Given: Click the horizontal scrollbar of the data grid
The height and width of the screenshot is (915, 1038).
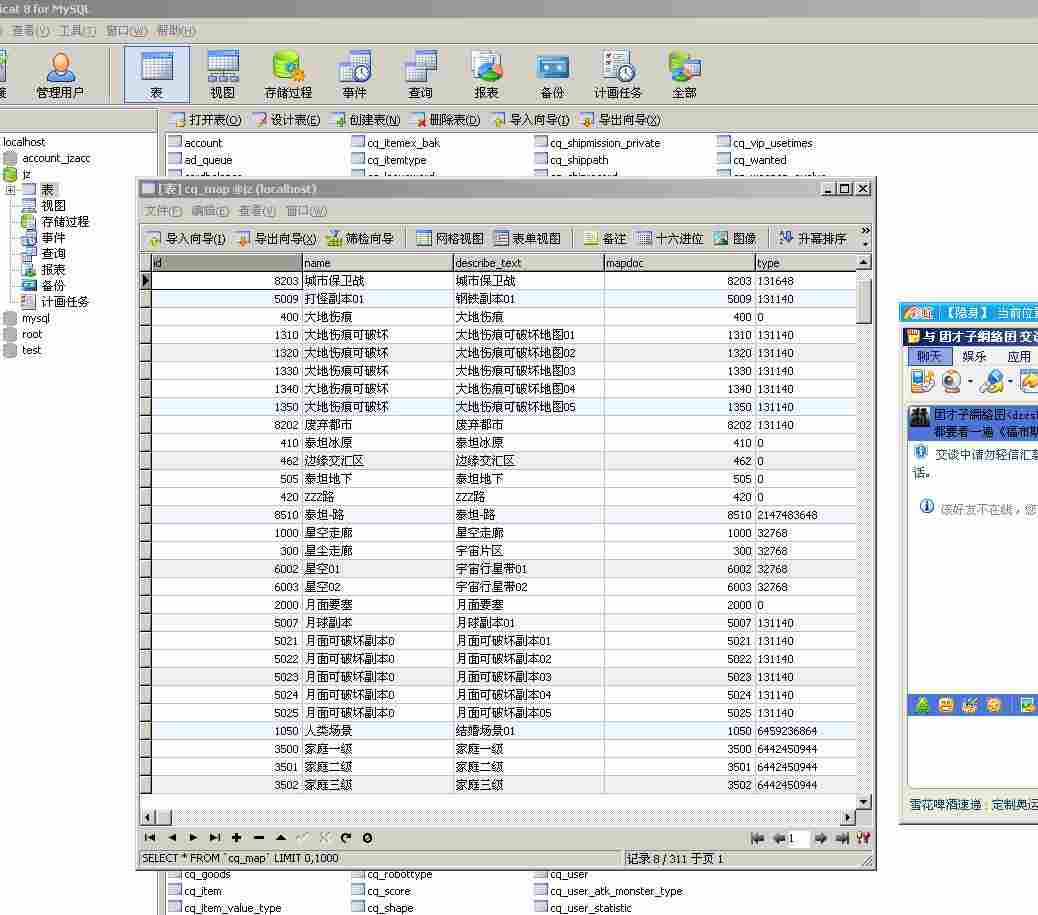Looking at the screenshot, I should [x=500, y=817].
